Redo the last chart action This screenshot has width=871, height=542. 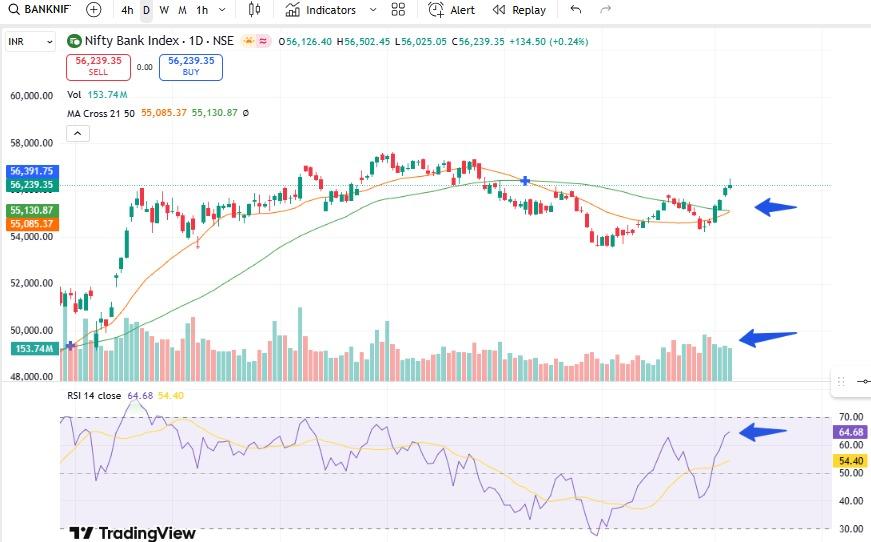tap(605, 9)
